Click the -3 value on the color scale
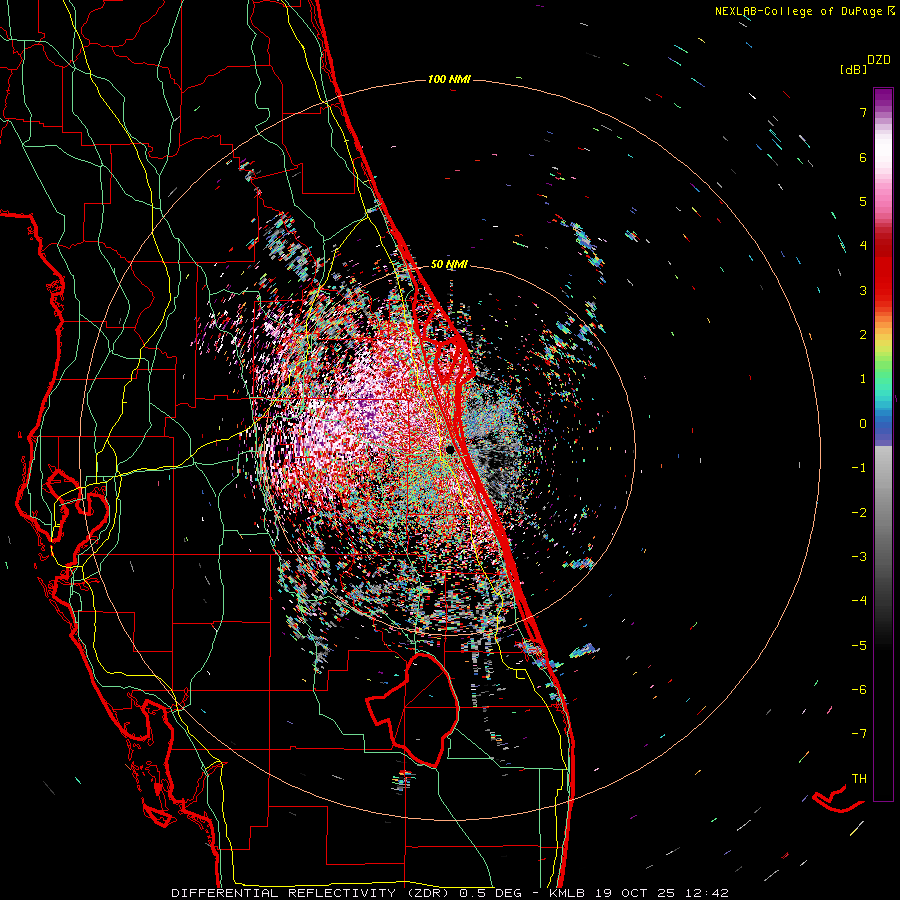This screenshot has width=900, height=900. point(859,557)
